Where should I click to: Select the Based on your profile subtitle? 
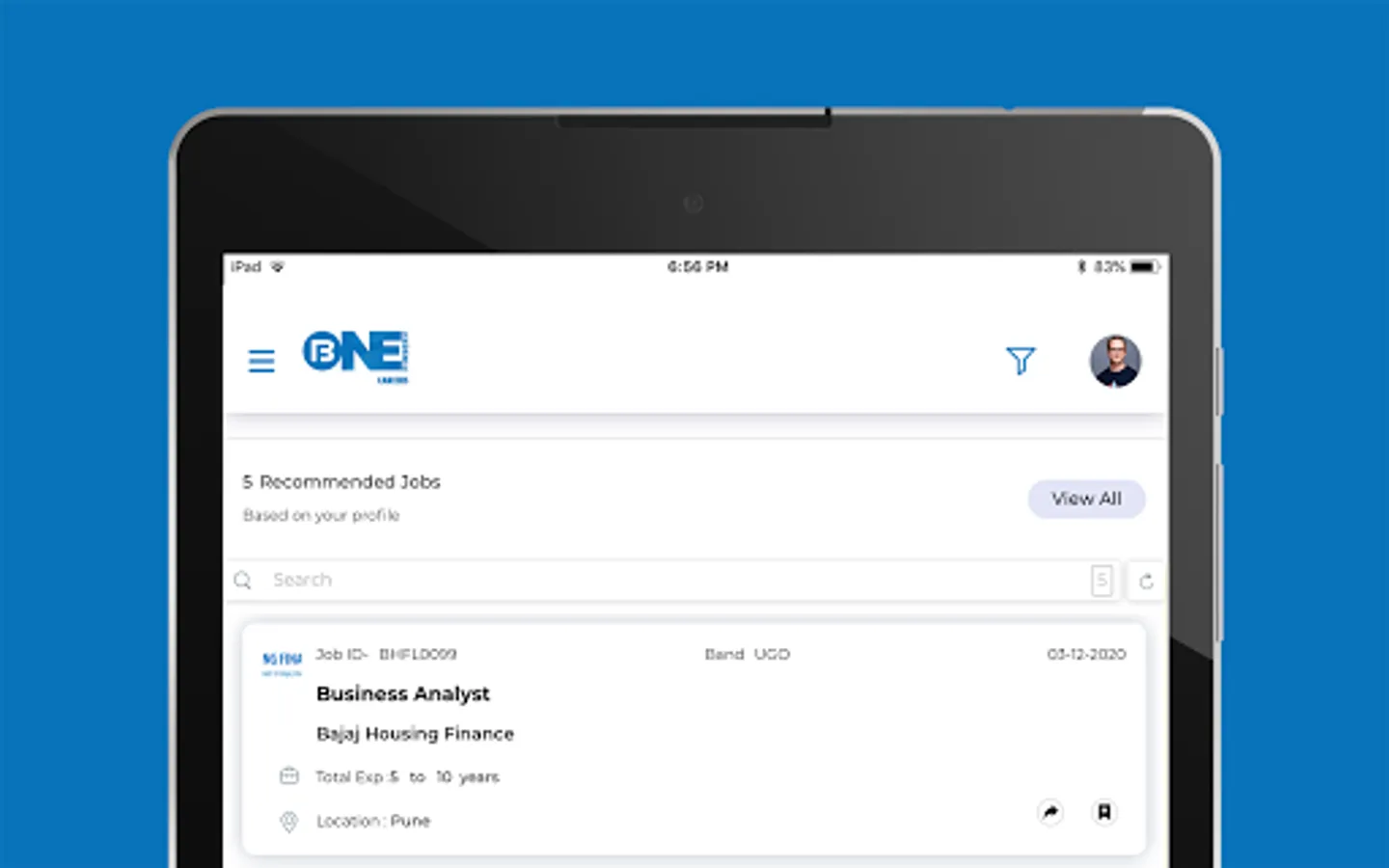click(x=321, y=515)
